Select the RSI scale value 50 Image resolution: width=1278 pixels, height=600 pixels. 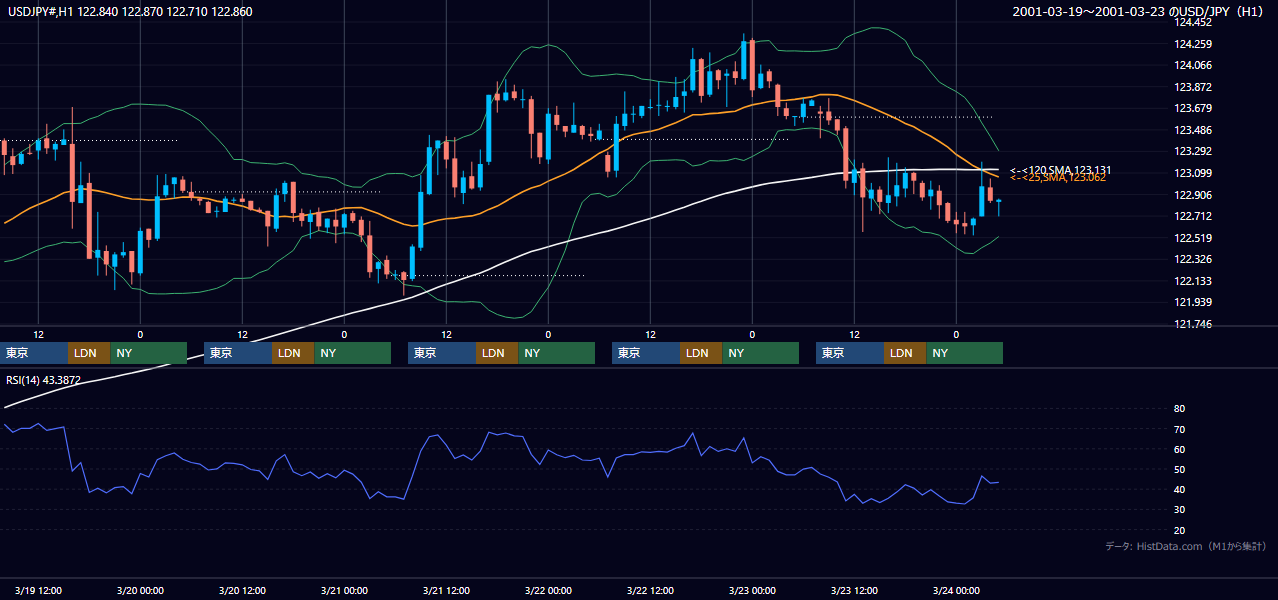click(1180, 469)
